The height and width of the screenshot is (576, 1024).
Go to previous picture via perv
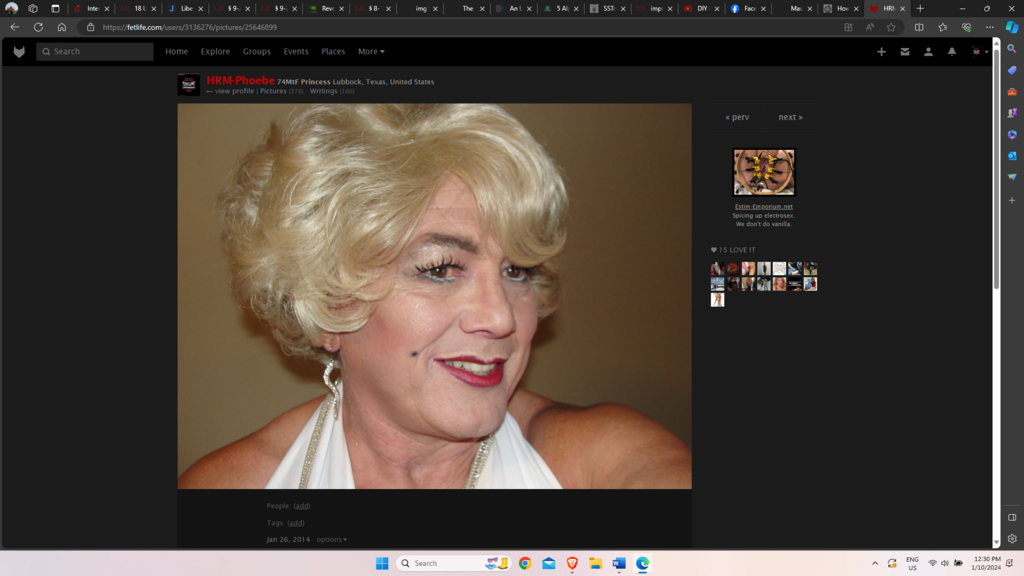pyautogui.click(x=737, y=117)
